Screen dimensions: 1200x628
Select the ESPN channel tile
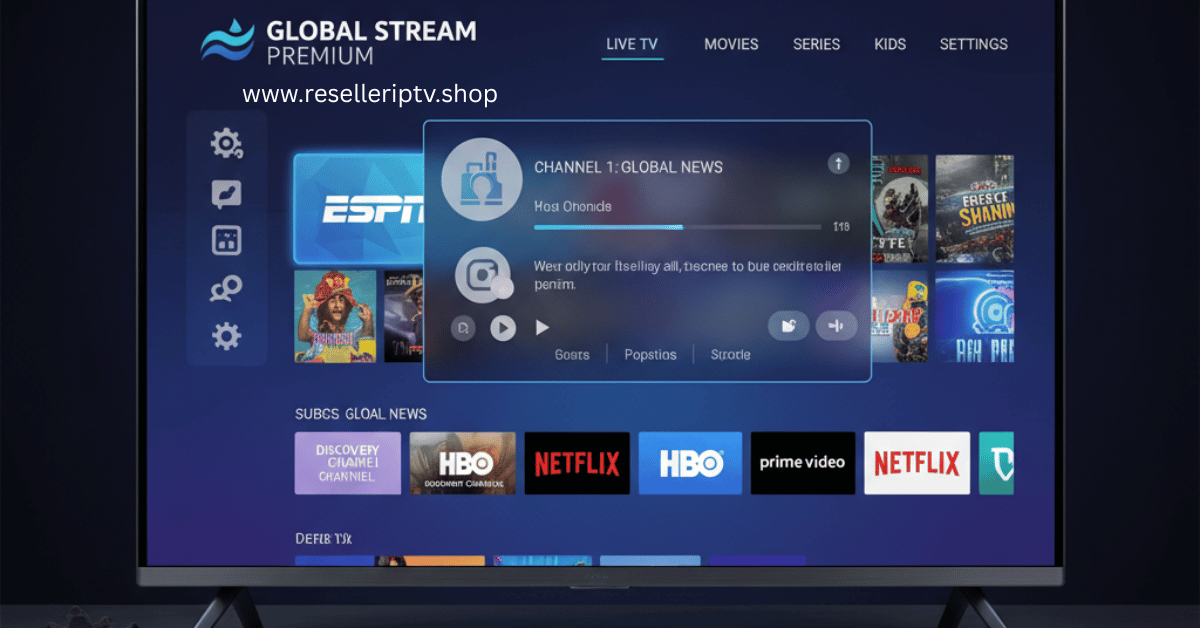(x=358, y=210)
